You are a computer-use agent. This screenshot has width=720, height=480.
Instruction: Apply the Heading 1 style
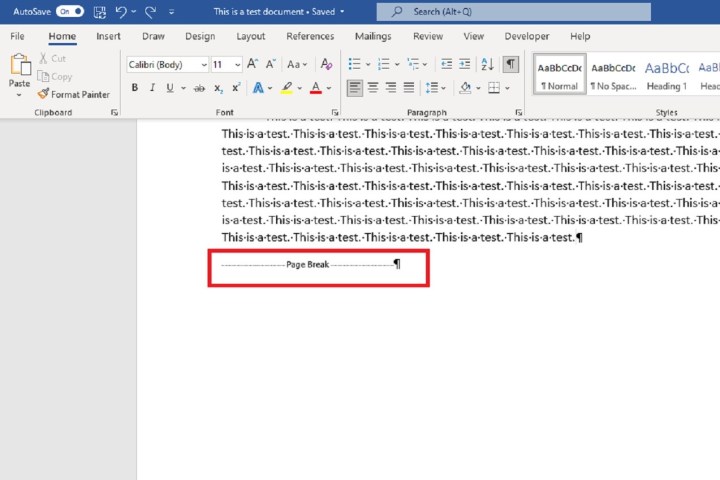tap(666, 75)
